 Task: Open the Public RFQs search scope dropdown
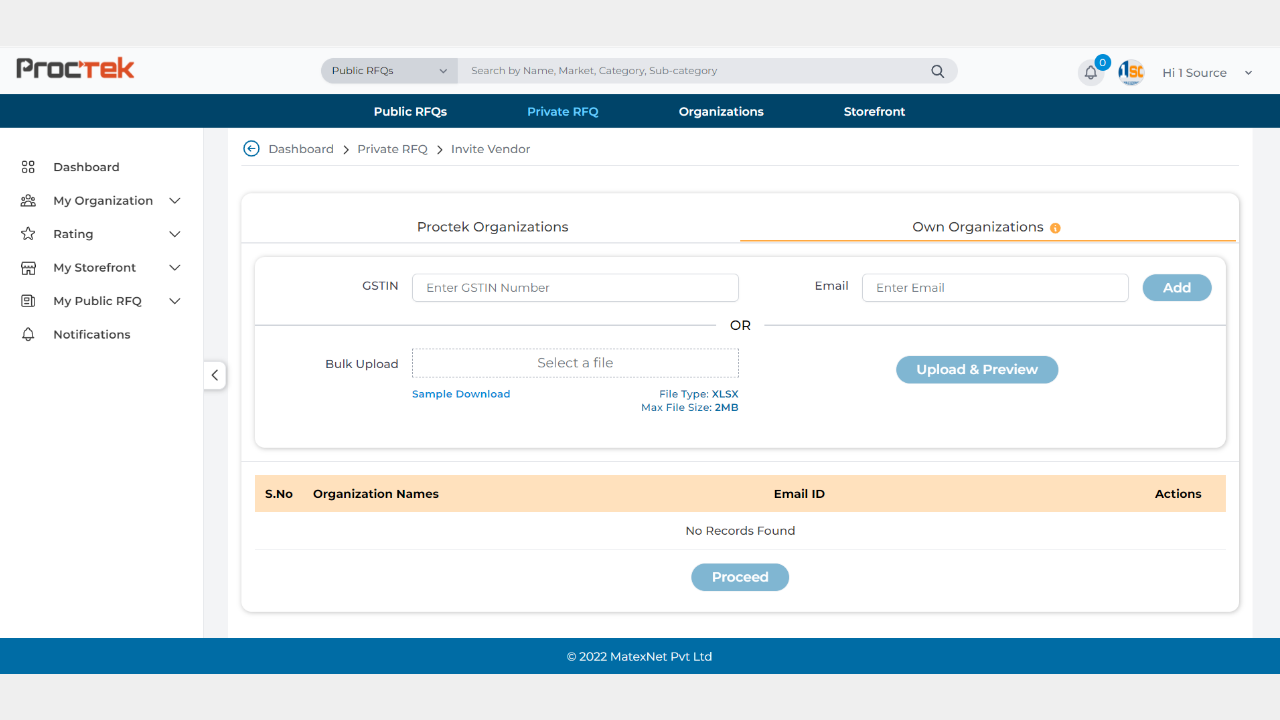coord(389,71)
